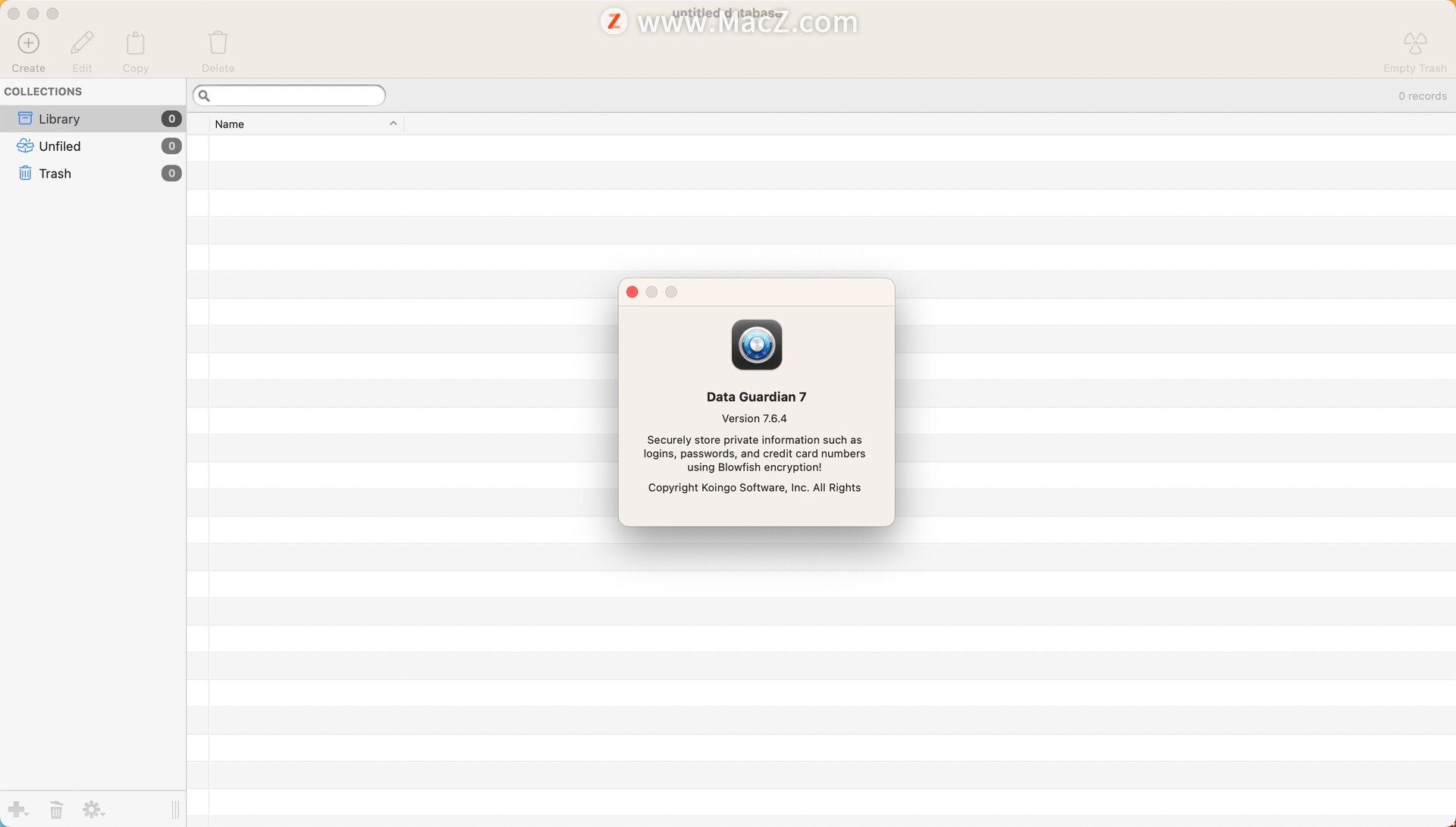1456x827 pixels.
Task: Click the add collection plus icon
Action: click(x=17, y=810)
